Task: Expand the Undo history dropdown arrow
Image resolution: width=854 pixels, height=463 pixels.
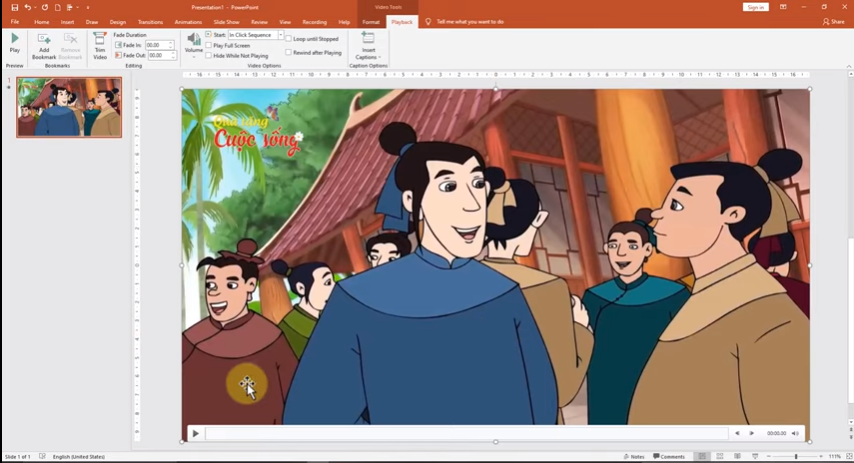Action: (35, 7)
